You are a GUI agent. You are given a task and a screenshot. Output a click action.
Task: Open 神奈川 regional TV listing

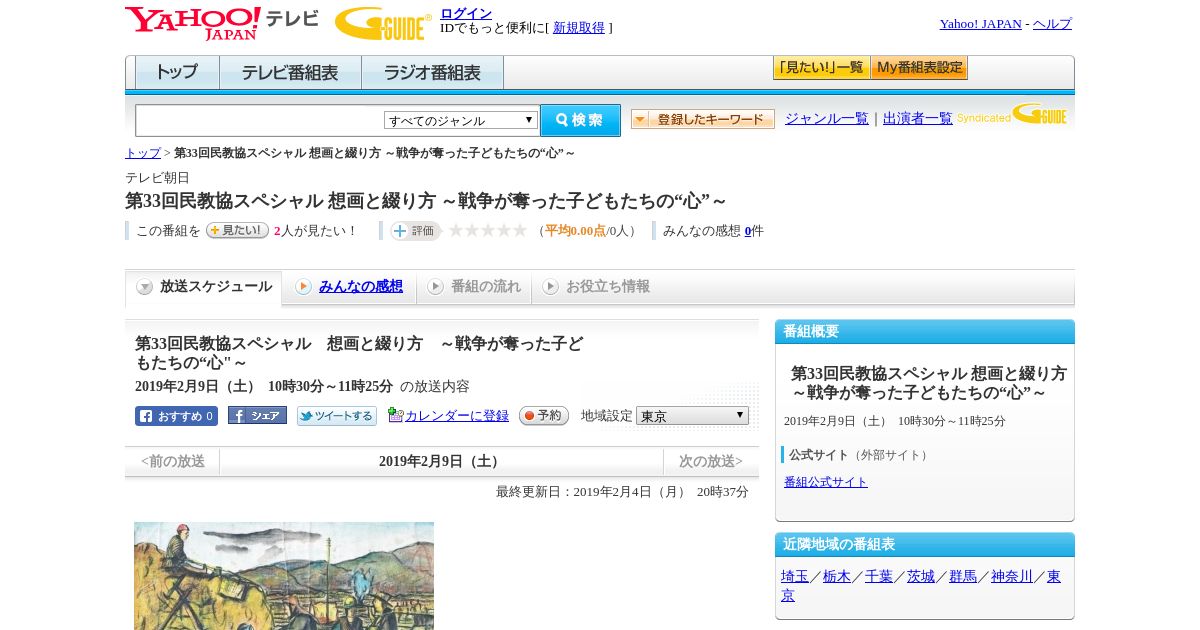coord(1012,576)
